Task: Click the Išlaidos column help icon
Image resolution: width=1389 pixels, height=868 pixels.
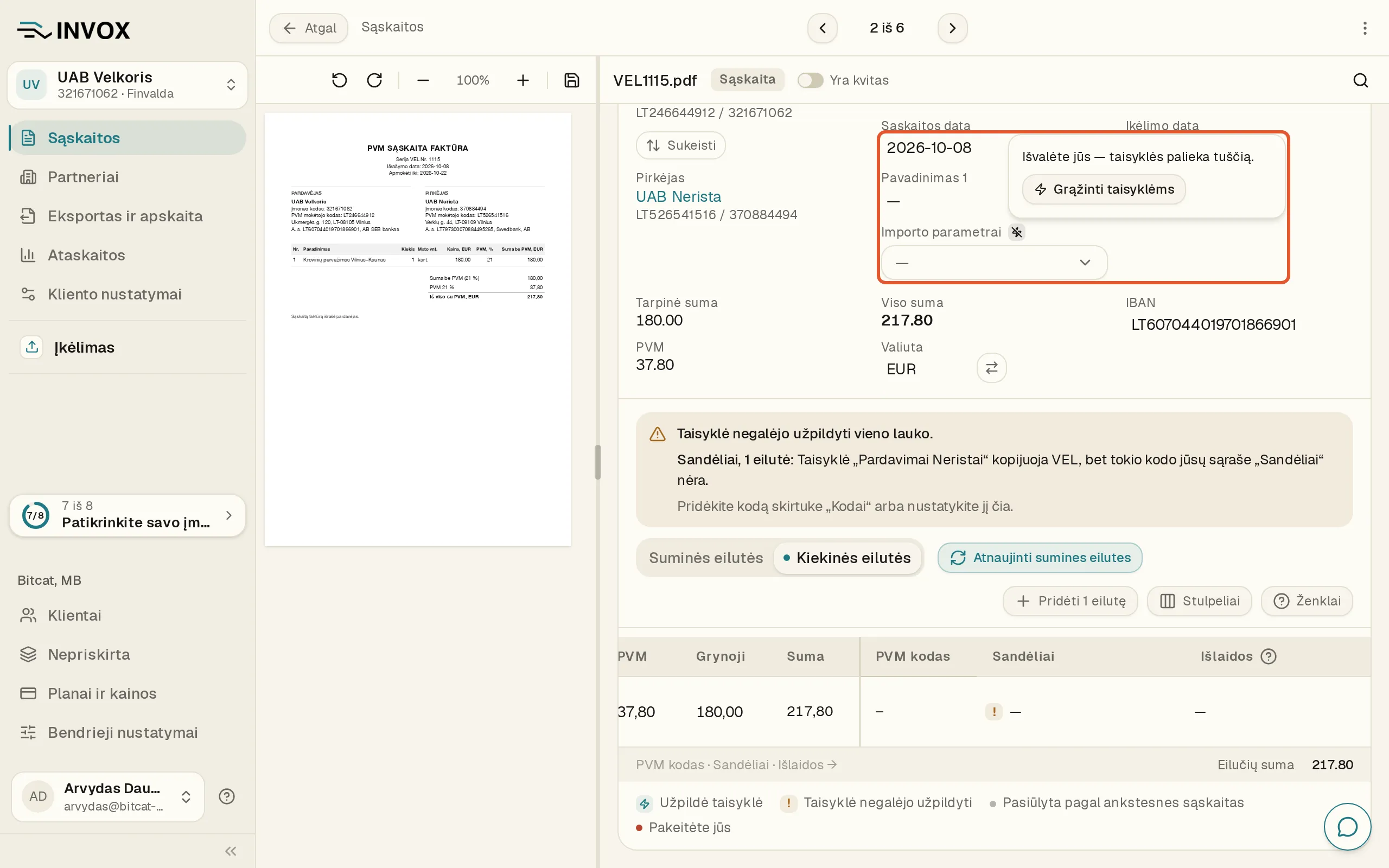Action: point(1269,656)
